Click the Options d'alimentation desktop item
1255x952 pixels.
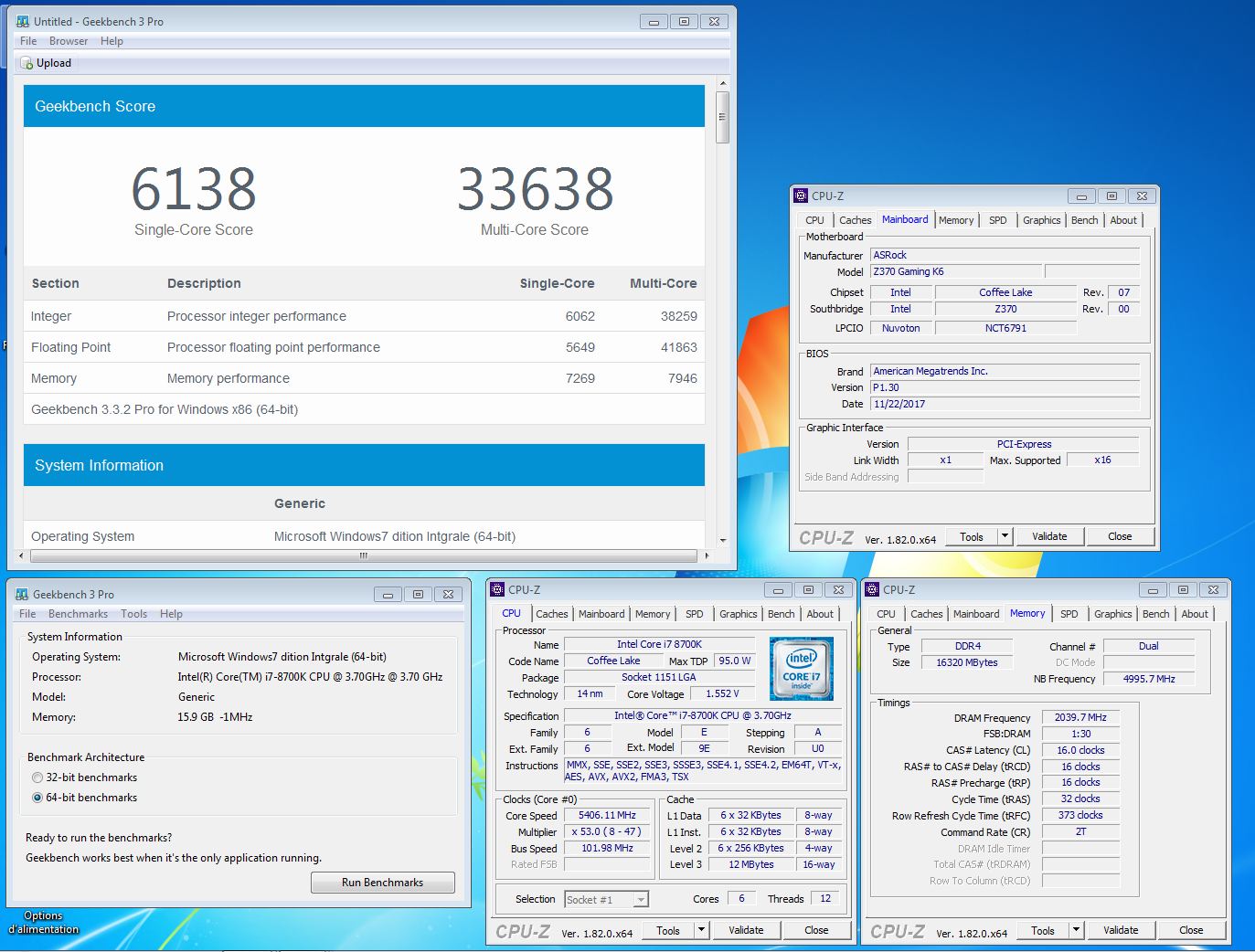click(x=43, y=922)
